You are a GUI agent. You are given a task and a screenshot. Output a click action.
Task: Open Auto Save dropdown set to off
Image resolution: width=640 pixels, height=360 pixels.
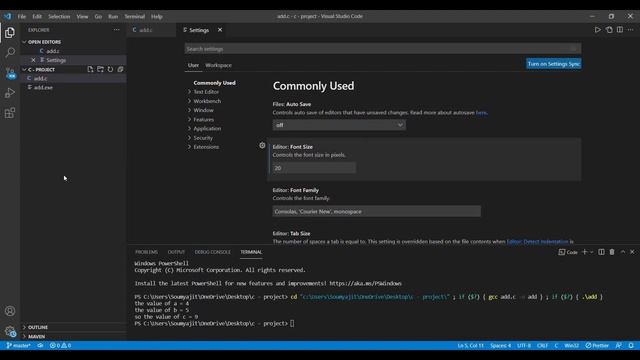(339, 125)
